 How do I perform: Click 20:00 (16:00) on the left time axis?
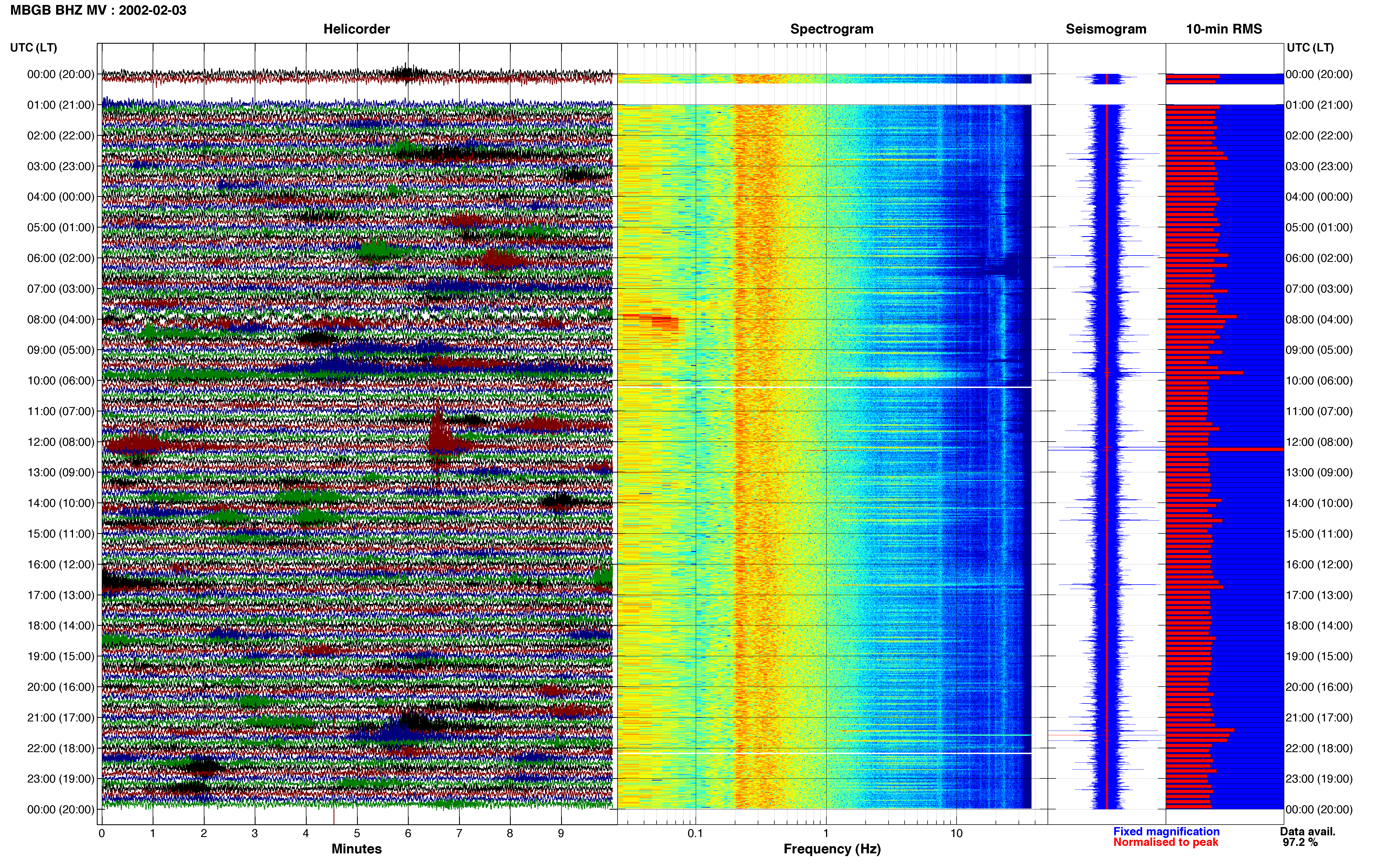coord(61,687)
